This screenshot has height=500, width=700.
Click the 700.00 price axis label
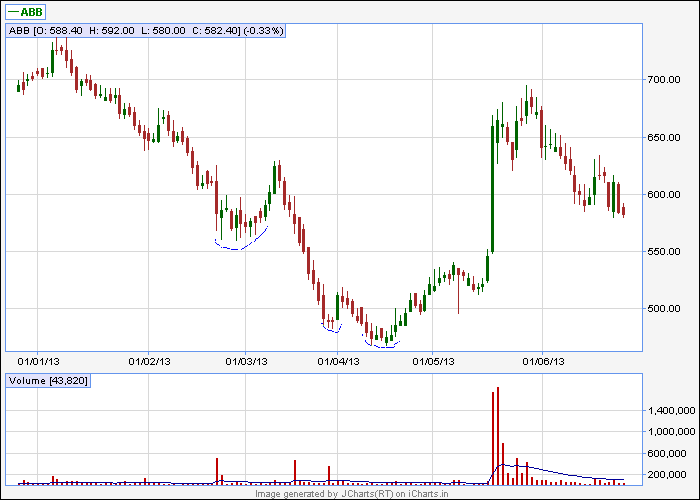[664, 80]
